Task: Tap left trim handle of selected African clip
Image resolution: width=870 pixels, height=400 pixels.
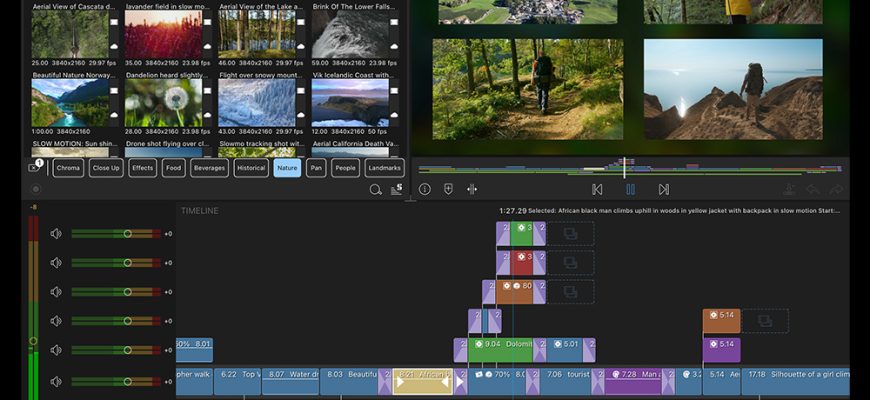Action: pyautogui.click(x=400, y=382)
